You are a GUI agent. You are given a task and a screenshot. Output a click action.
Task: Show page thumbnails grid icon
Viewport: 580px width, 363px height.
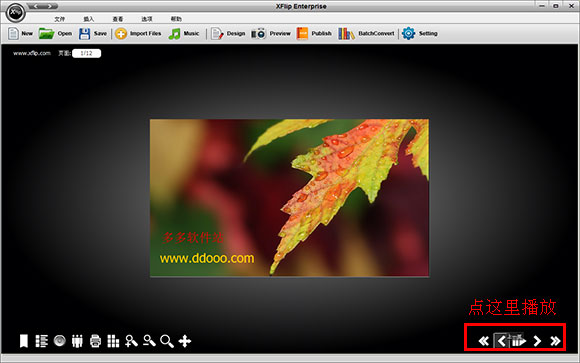[x=113, y=341]
